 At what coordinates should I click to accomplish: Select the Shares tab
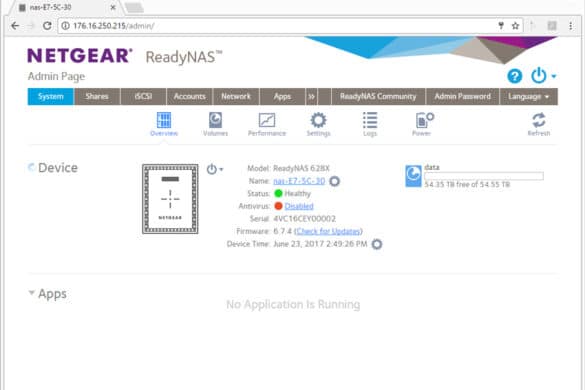click(97, 96)
